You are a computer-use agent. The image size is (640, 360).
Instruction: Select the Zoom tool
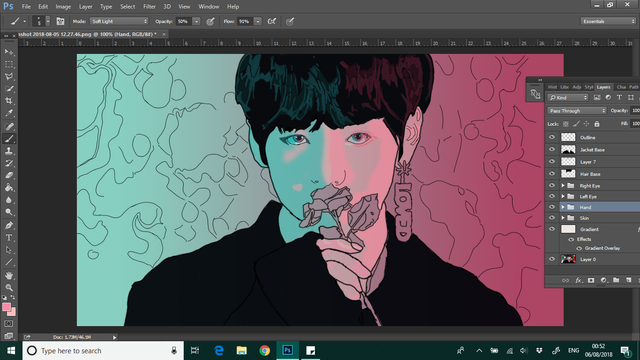click(9, 287)
